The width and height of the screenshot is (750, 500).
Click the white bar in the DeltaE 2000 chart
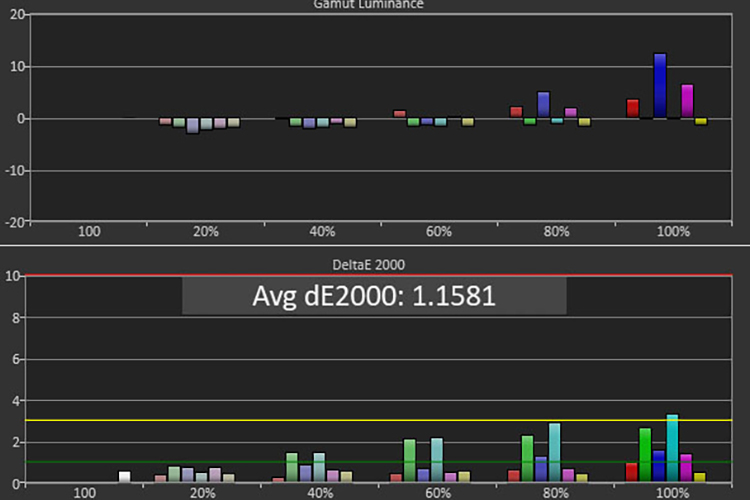[x=124, y=477]
